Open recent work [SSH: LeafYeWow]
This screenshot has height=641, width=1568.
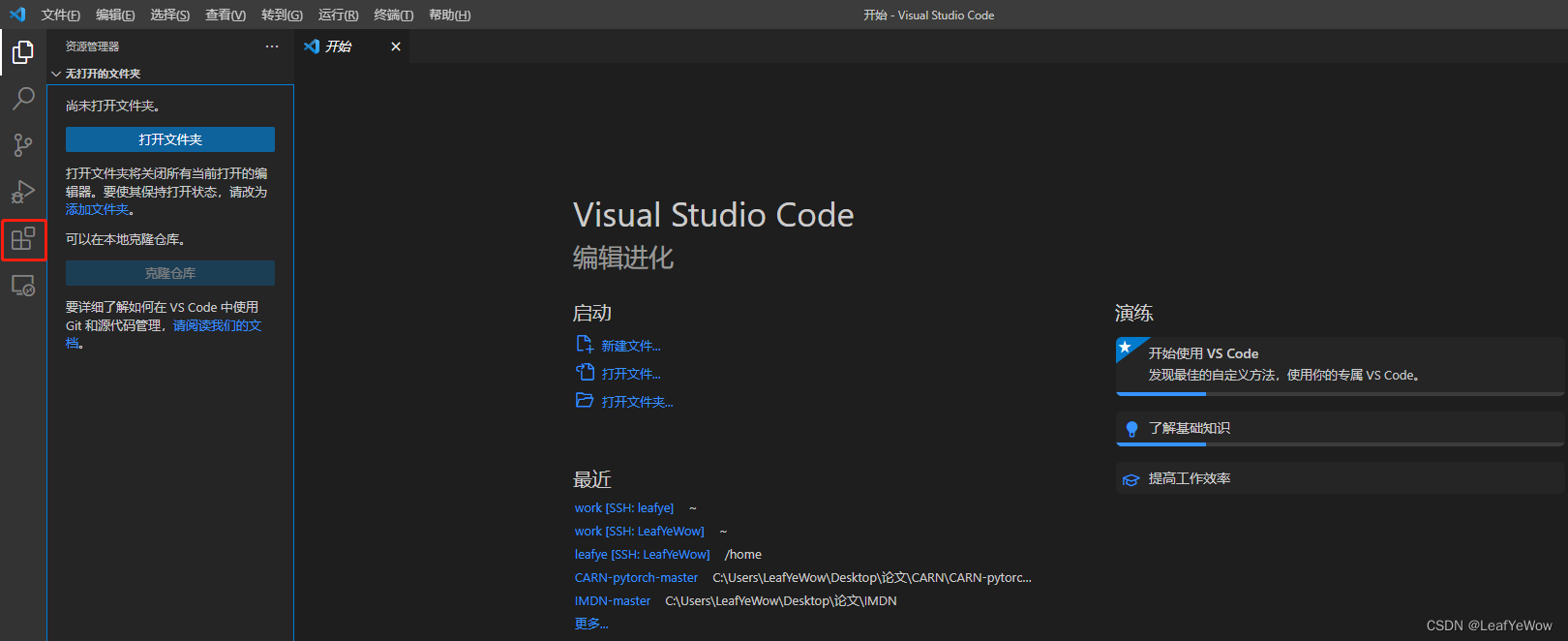[x=640, y=532]
